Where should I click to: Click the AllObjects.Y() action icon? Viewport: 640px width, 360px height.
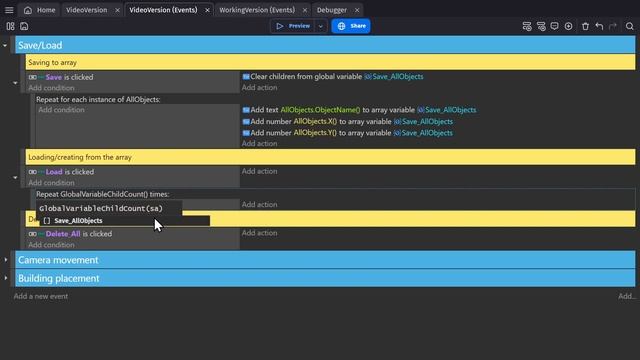pos(246,133)
